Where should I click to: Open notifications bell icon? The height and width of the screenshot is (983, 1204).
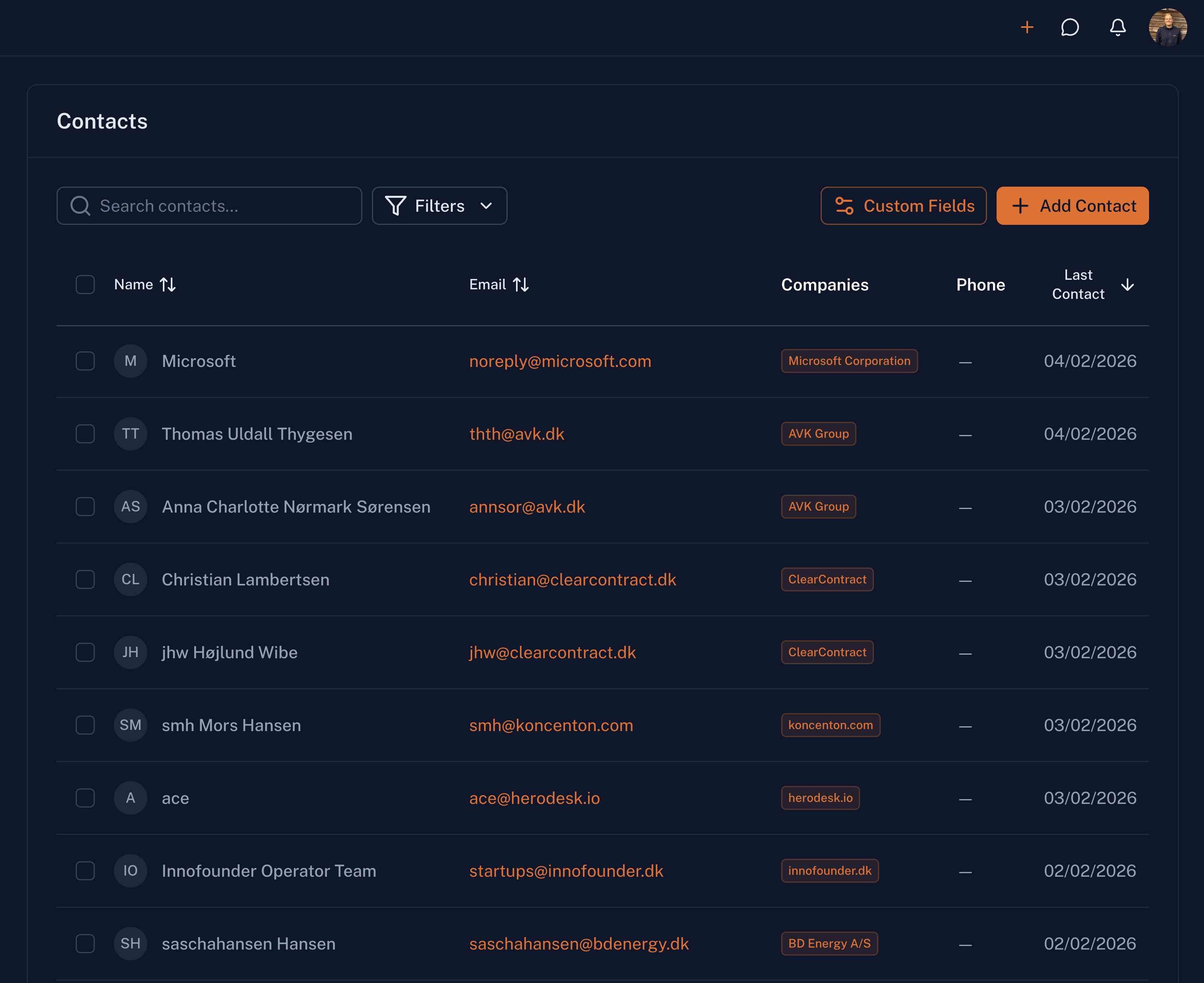coord(1117,27)
